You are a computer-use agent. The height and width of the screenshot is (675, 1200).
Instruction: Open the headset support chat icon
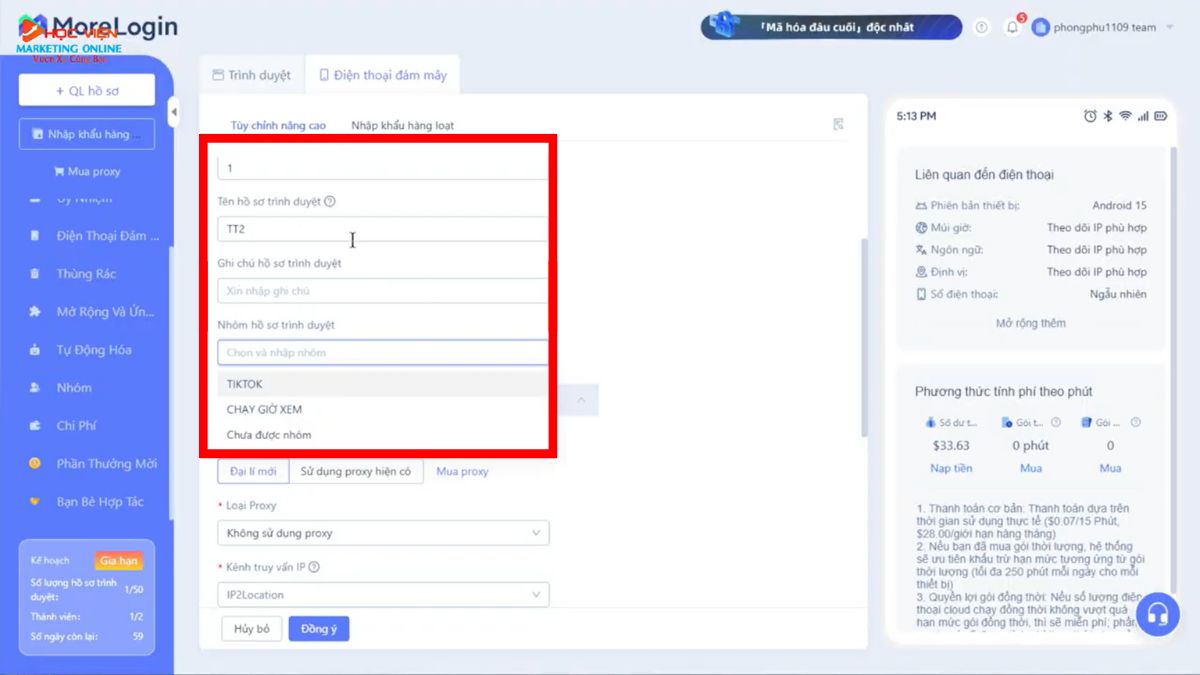coord(1157,613)
